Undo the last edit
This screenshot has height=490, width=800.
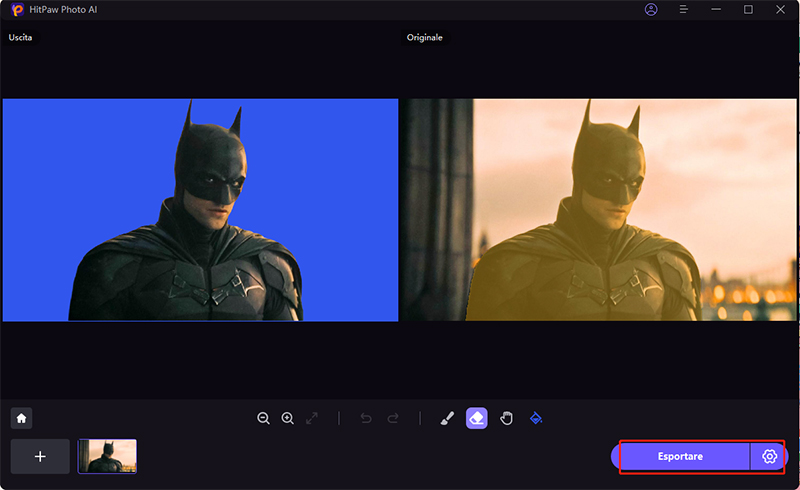pos(366,418)
